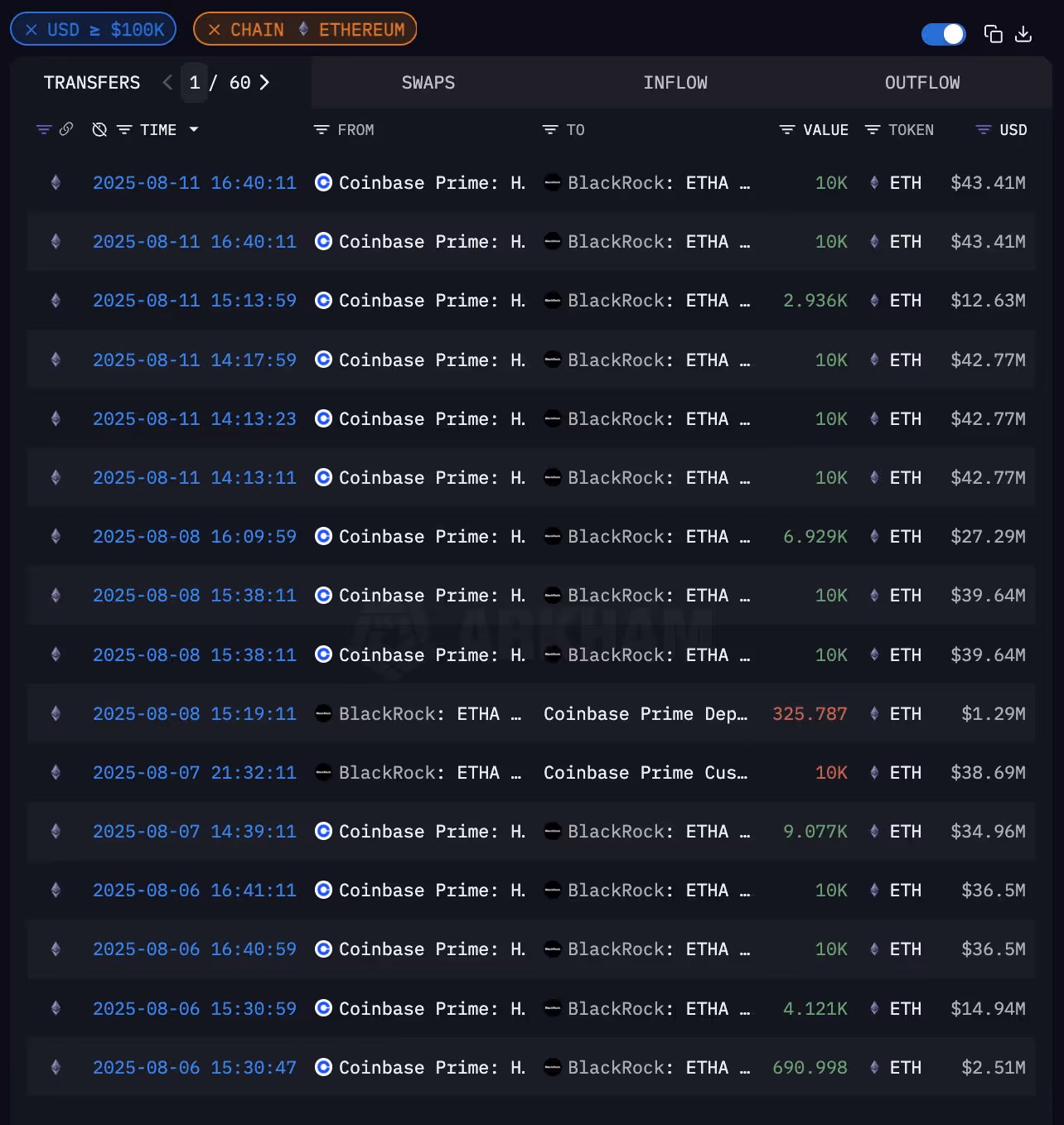Image resolution: width=1064 pixels, height=1125 pixels.
Task: Open BlackRock ETHA sender in 21:32:11 row
Action: pyautogui.click(x=430, y=773)
